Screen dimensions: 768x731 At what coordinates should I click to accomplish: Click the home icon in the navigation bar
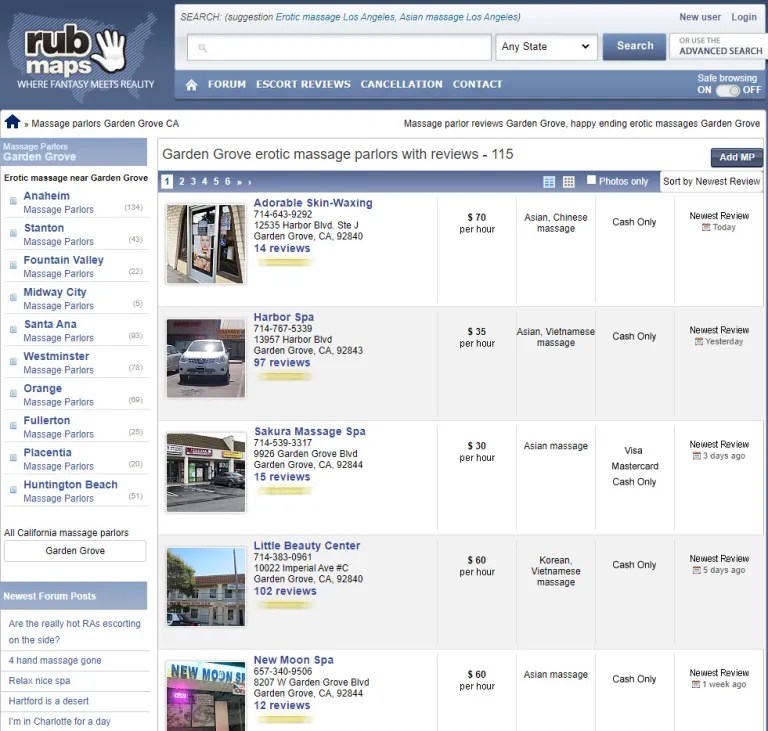191,85
